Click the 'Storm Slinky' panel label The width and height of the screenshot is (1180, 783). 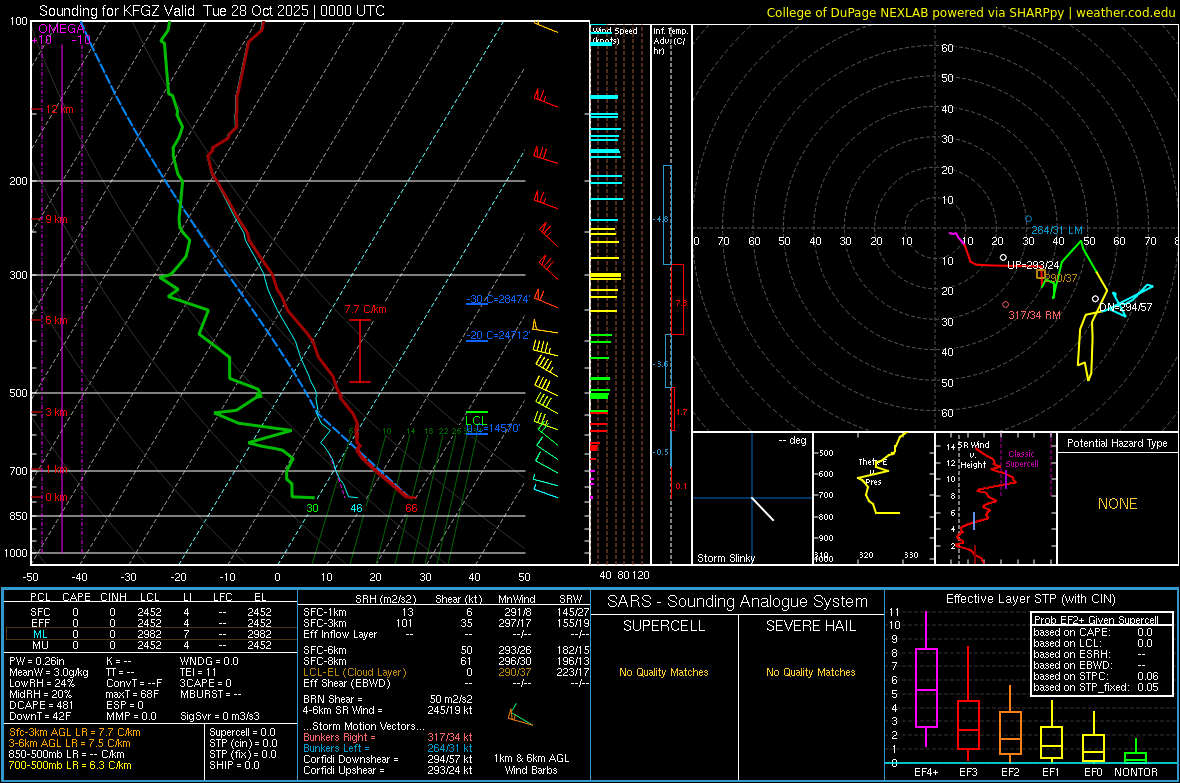coord(725,558)
